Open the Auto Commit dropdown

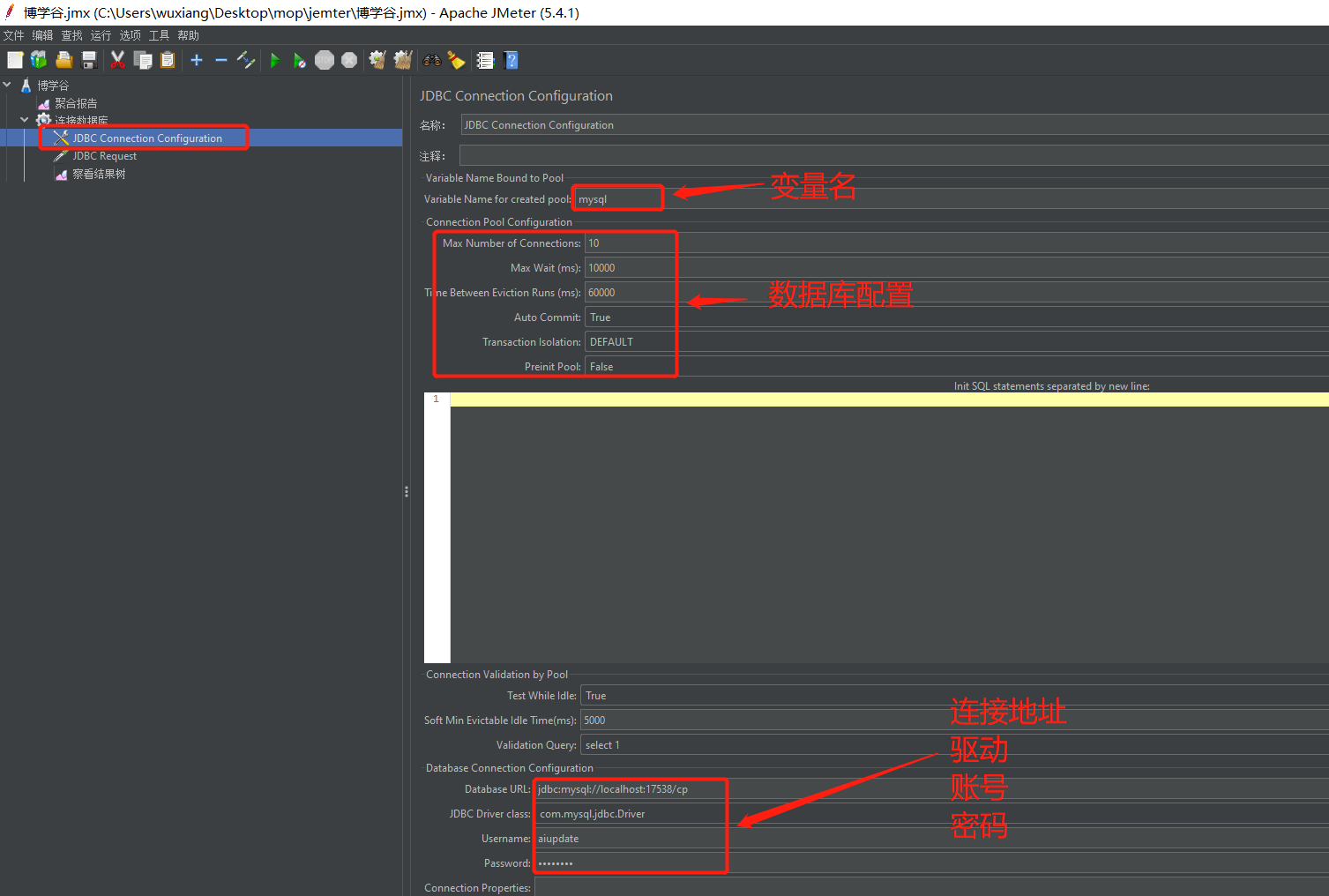click(957, 317)
